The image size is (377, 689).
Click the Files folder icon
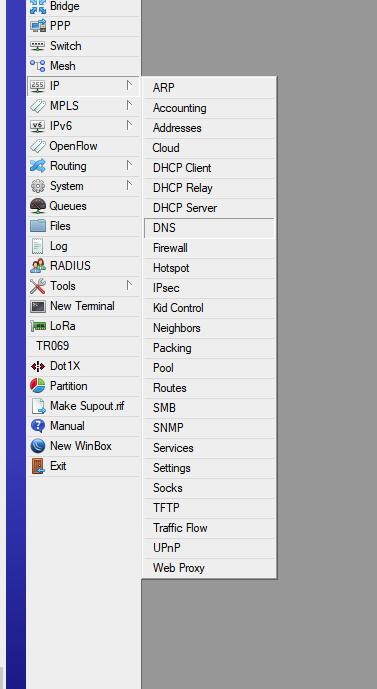[x=38, y=226]
